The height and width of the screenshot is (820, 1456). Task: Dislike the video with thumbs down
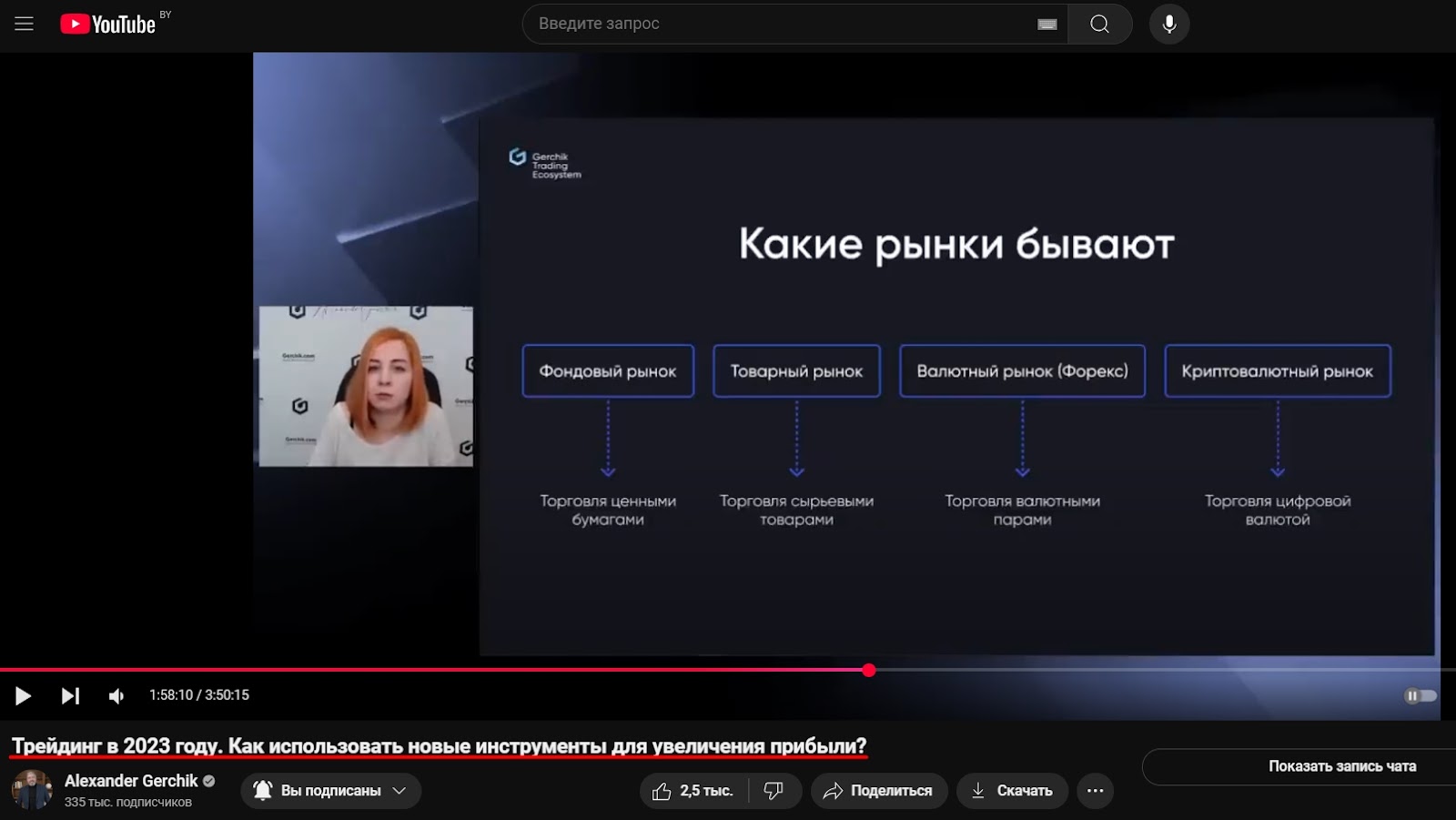(x=773, y=791)
